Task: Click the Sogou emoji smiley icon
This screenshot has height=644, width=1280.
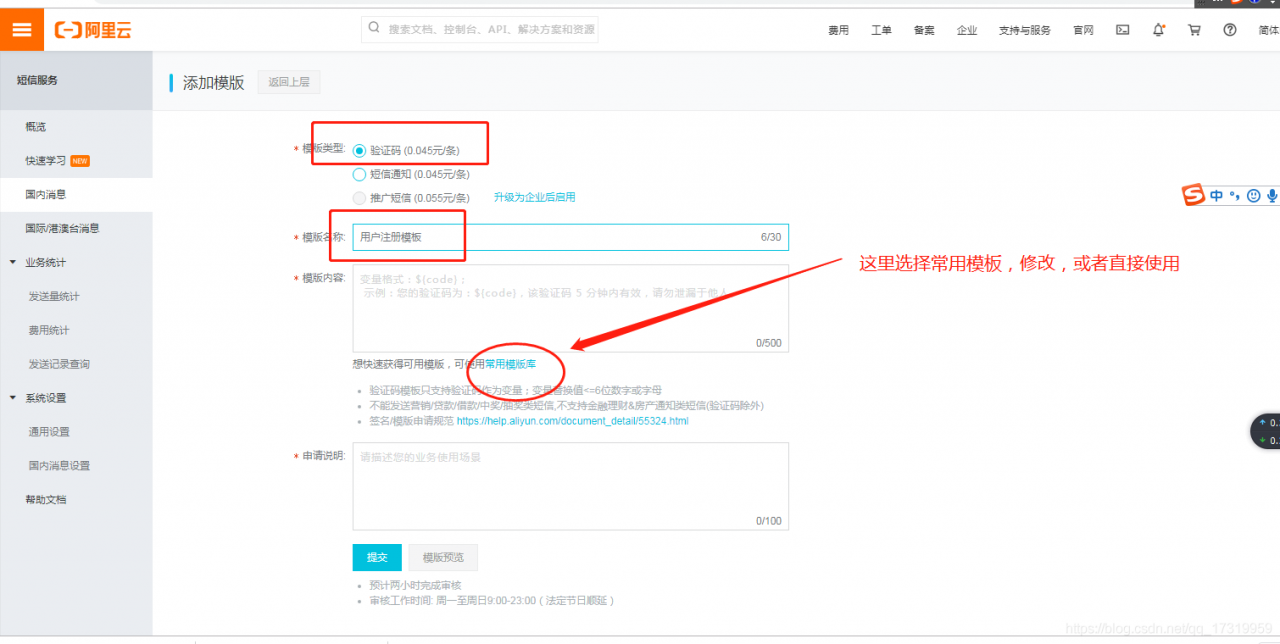Action: [1253, 196]
